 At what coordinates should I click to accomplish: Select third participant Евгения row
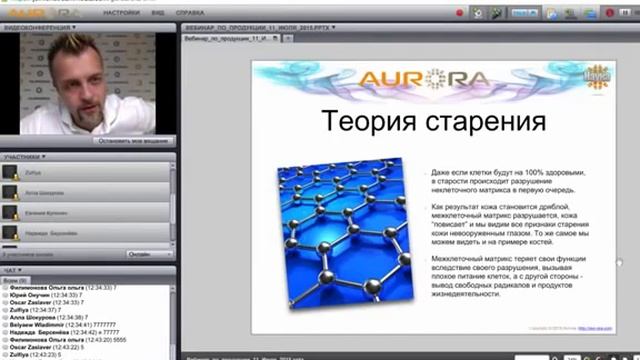[85, 213]
